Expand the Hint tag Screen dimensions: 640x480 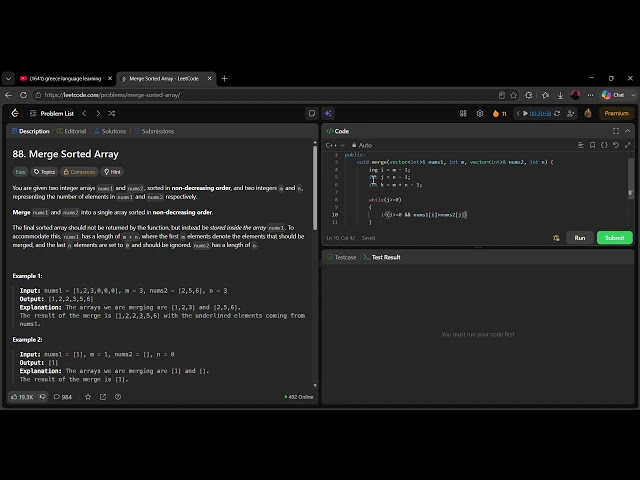point(112,172)
